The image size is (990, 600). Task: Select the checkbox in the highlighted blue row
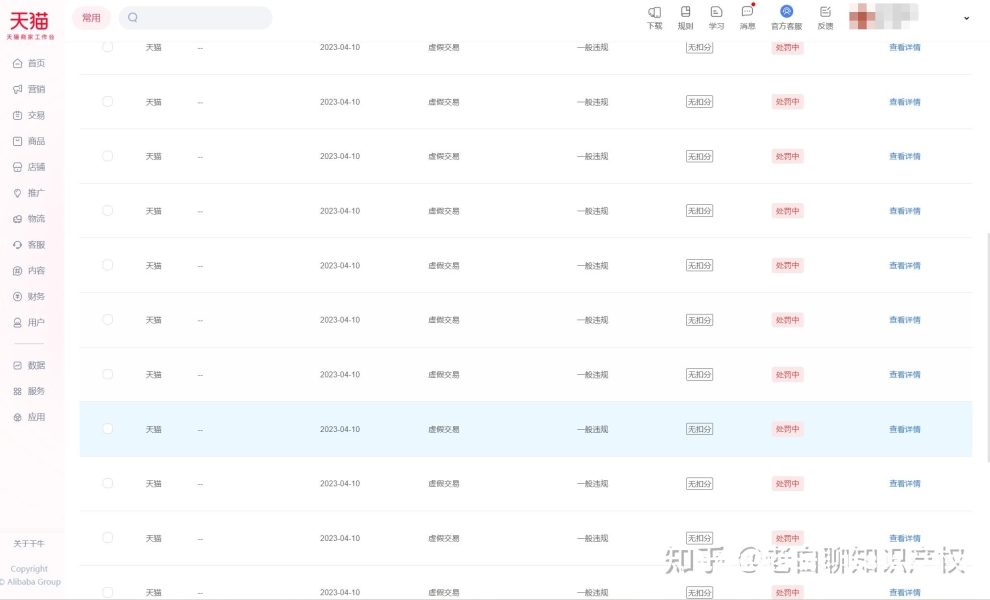[108, 429]
